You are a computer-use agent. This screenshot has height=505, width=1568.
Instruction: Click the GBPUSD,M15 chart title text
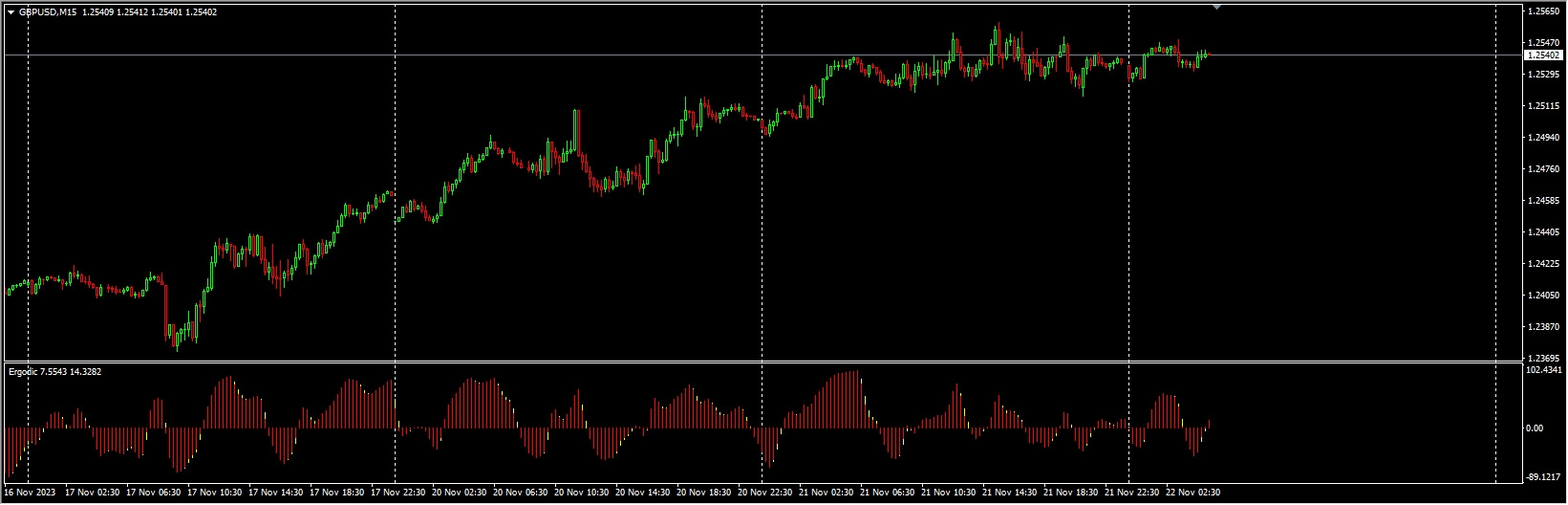point(49,12)
